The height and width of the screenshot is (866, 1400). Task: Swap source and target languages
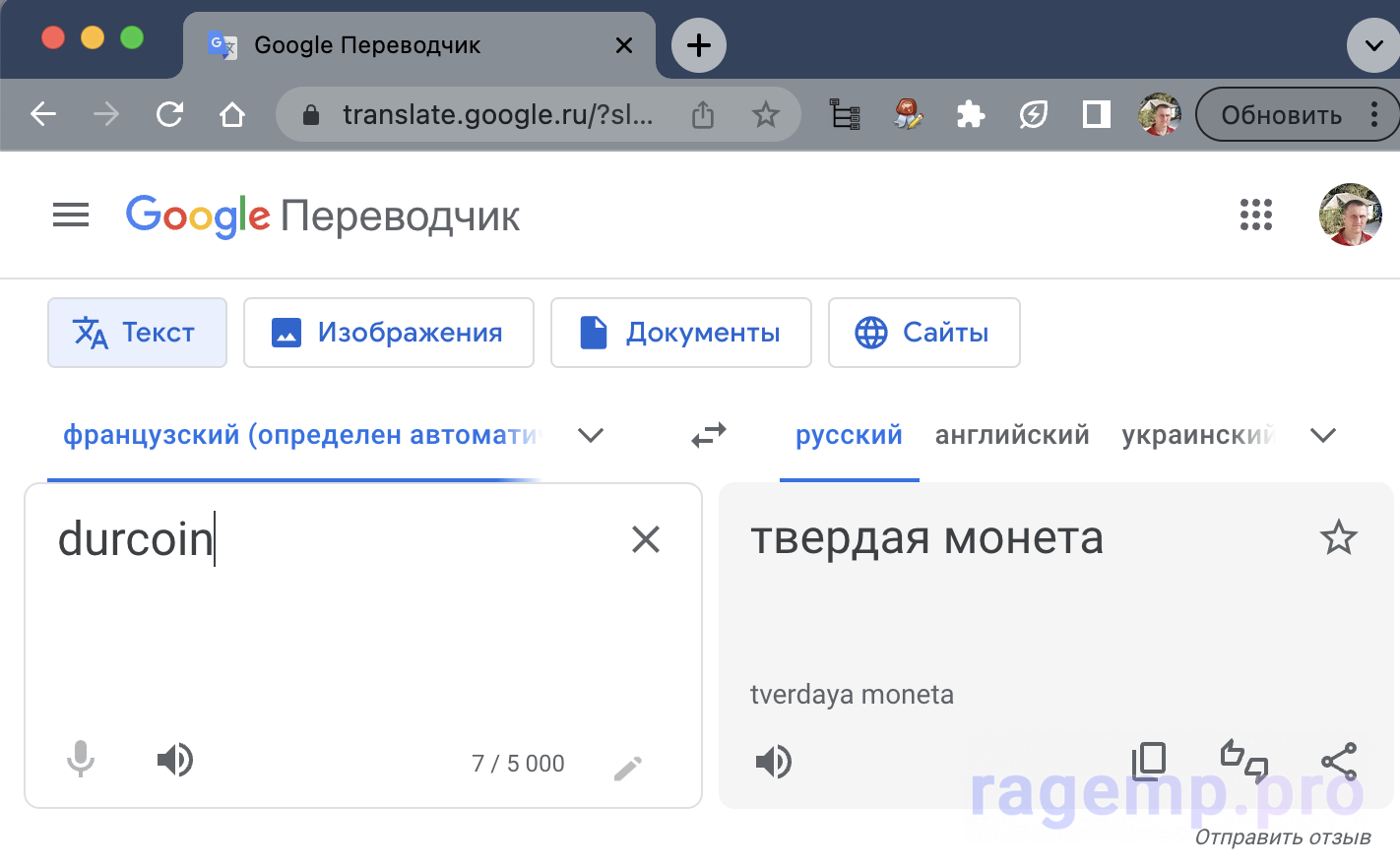coord(709,435)
